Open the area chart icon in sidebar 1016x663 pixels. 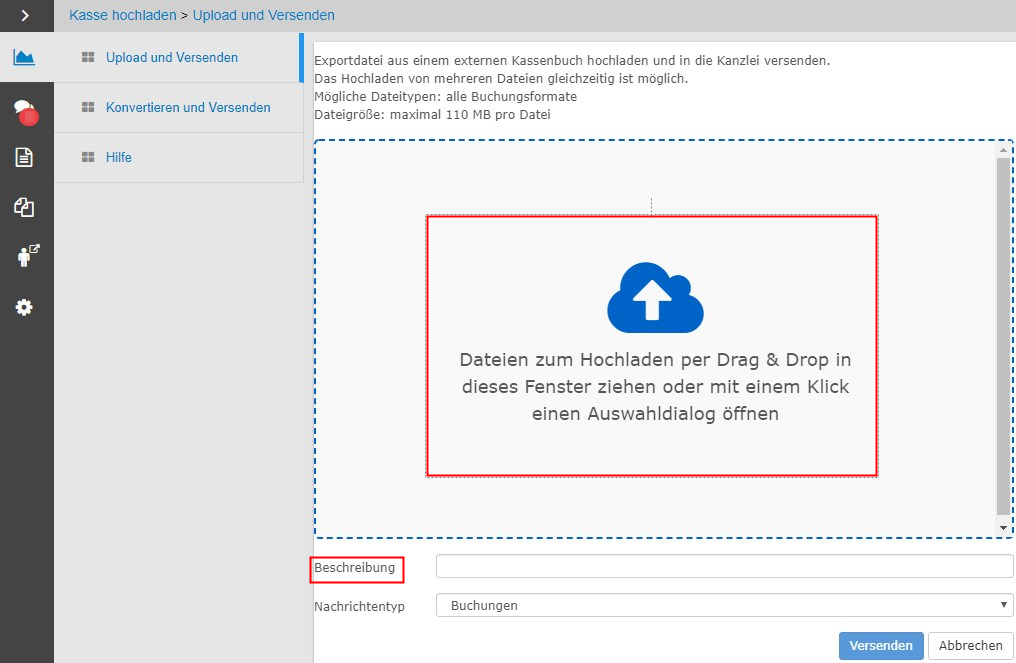coord(24,58)
